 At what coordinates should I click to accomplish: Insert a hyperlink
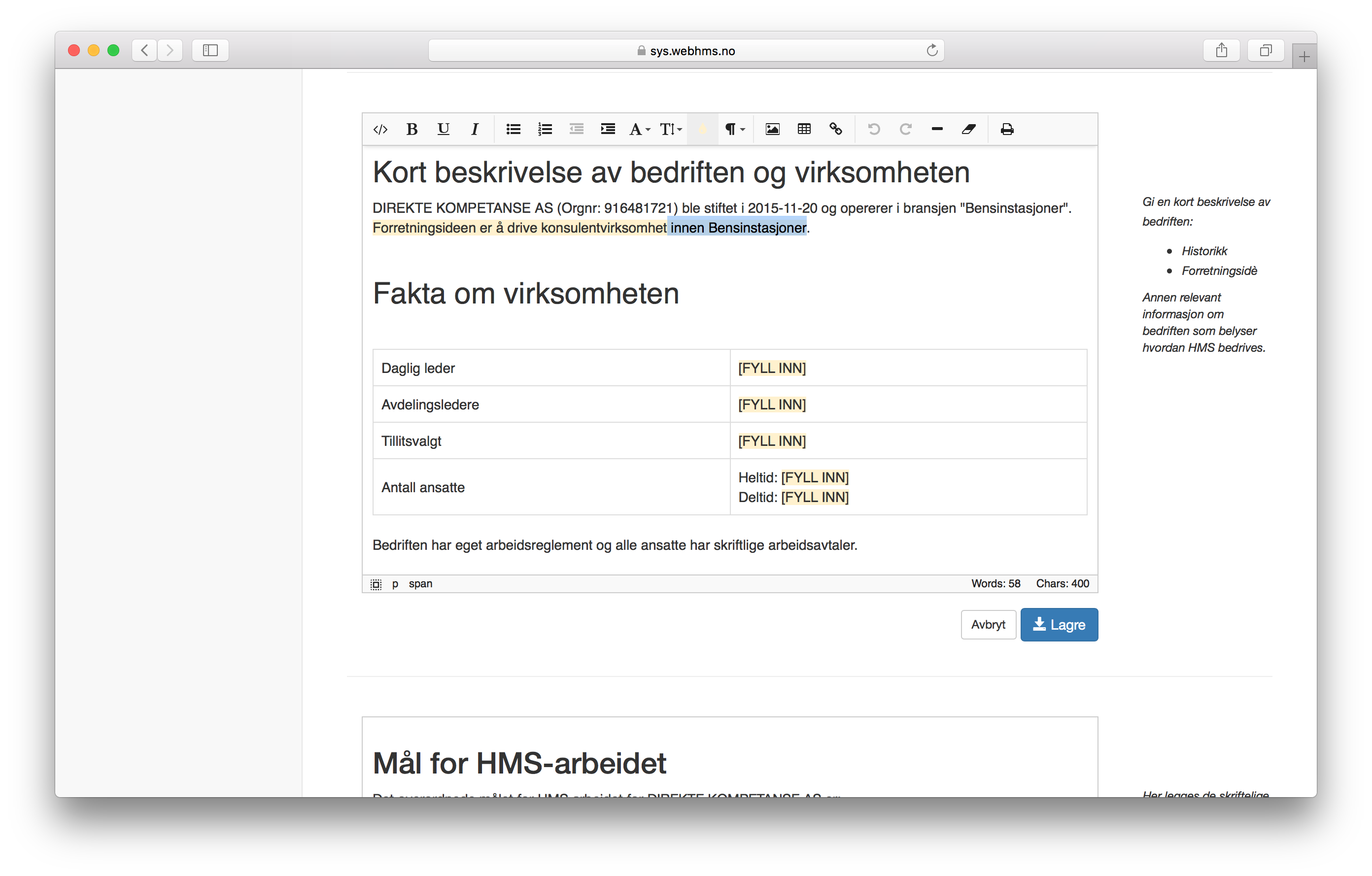click(x=835, y=129)
